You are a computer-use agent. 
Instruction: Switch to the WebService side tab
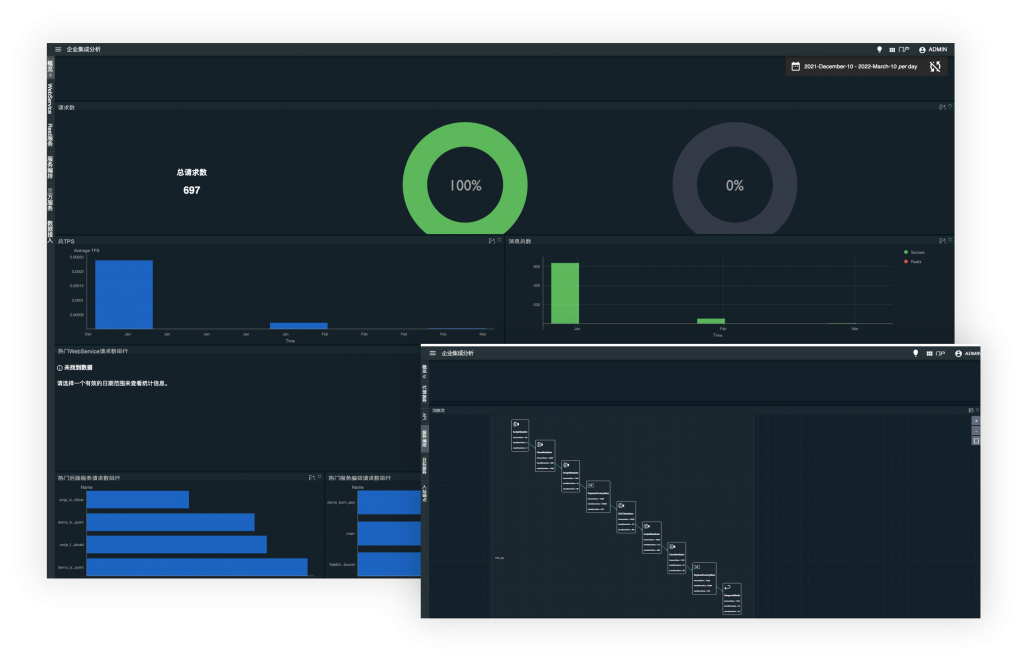50,98
